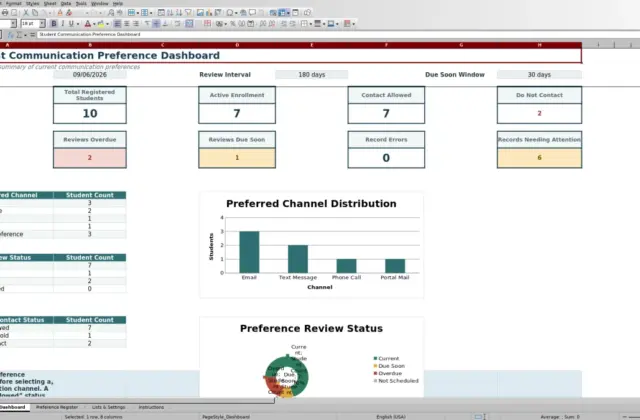This screenshot has height=420, width=640.
Task: Open Find and Replace from the toolbar
Action: tap(111, 13)
